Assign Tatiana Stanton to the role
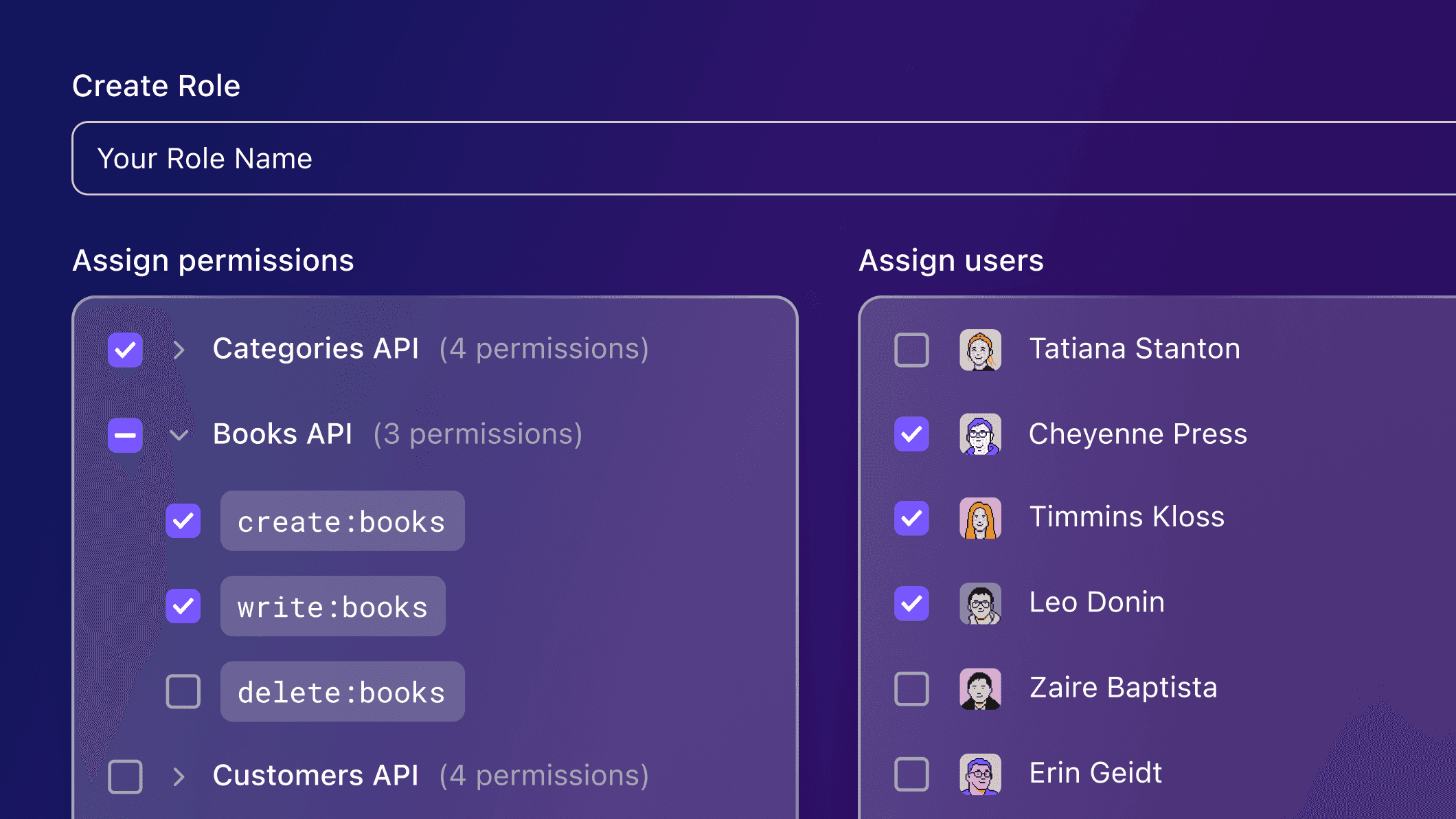 pyautogui.click(x=911, y=349)
